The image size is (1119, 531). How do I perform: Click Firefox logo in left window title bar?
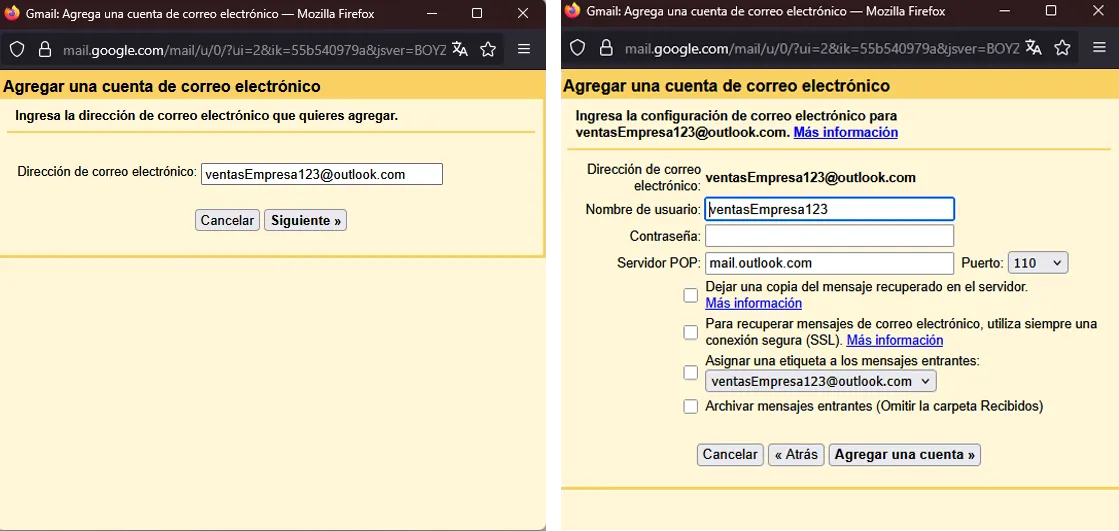[x=12, y=14]
